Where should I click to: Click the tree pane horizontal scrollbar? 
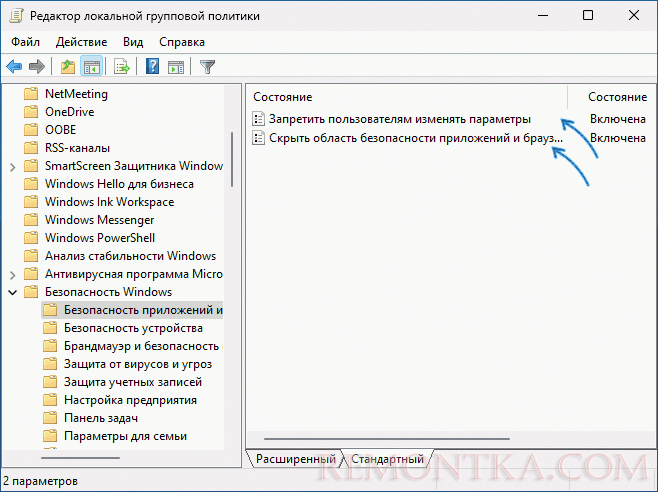click(x=81, y=458)
